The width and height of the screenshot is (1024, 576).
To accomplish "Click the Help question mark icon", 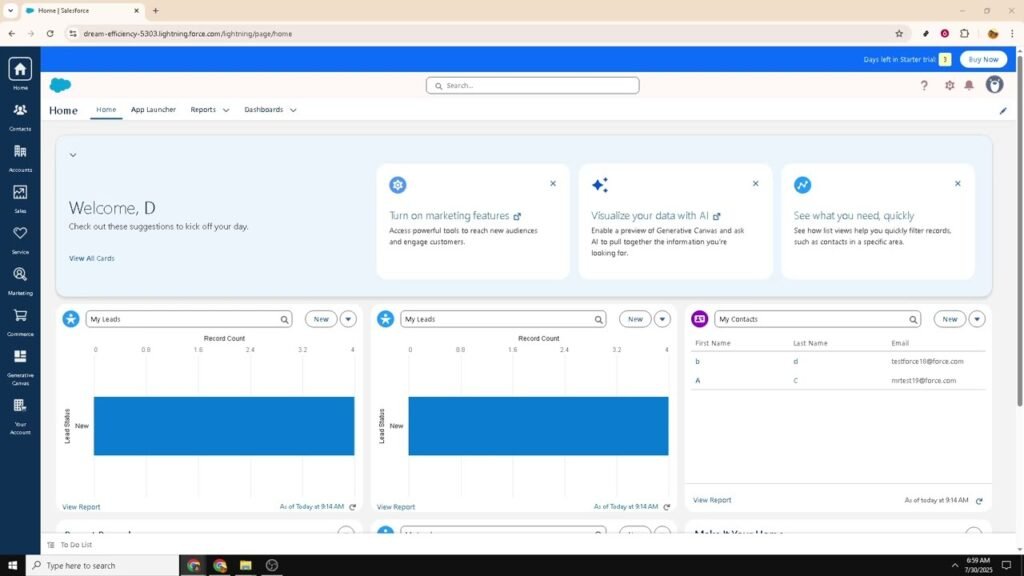I will [x=924, y=85].
